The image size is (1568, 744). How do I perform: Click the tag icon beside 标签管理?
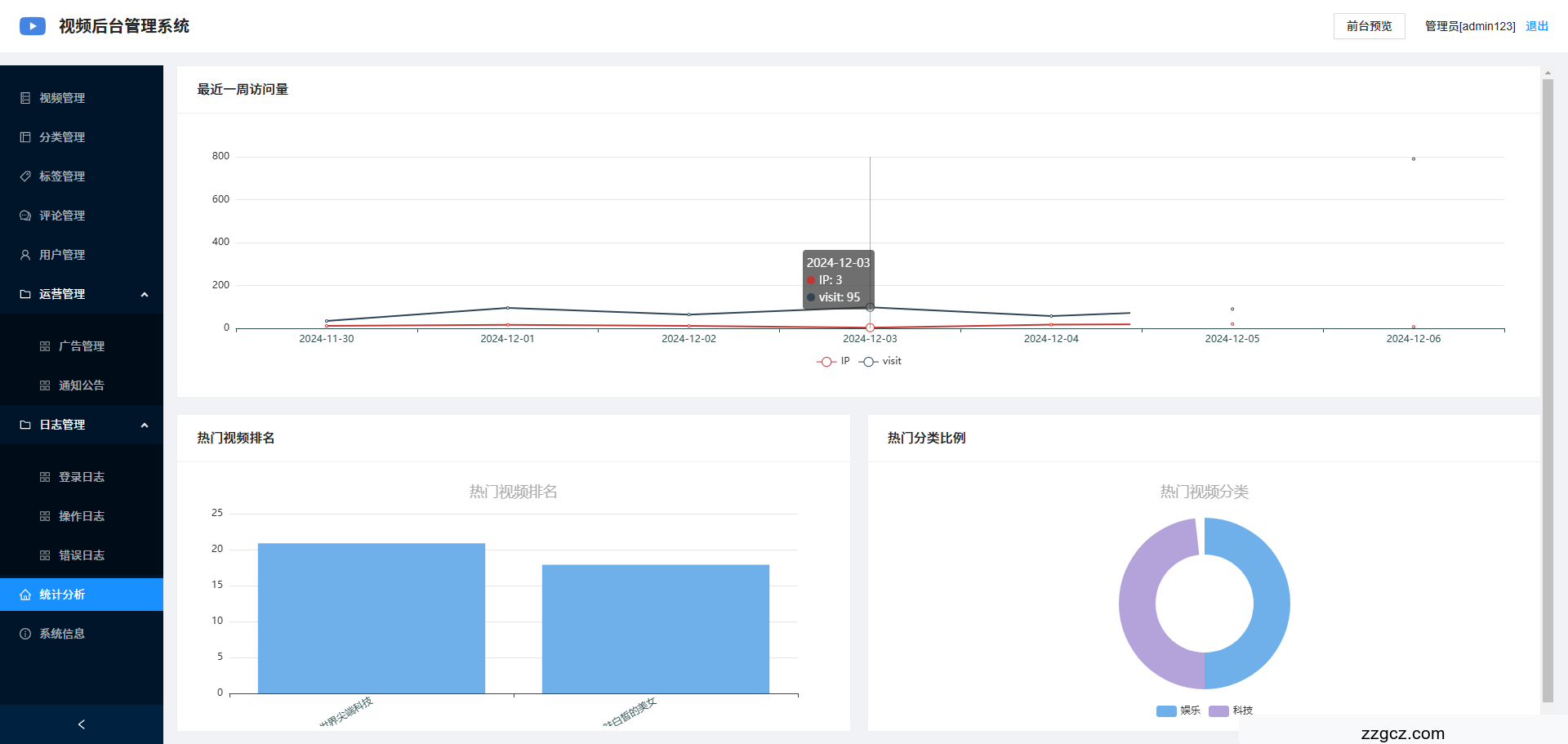click(x=25, y=176)
